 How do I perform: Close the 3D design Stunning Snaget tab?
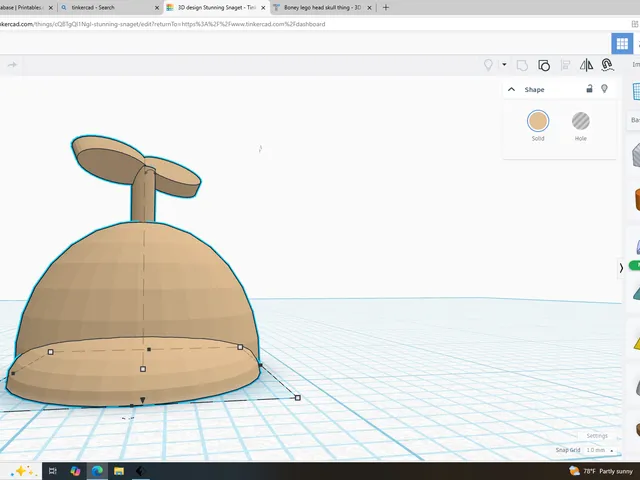click(263, 7)
